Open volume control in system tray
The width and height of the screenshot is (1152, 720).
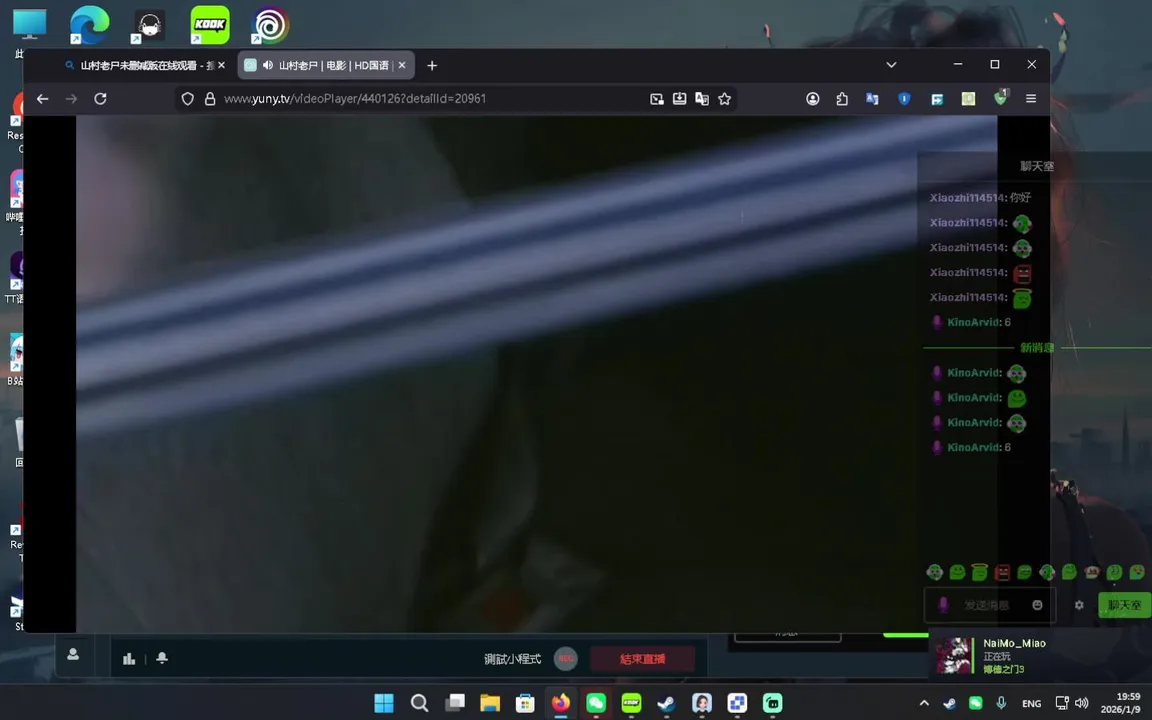coord(1081,703)
